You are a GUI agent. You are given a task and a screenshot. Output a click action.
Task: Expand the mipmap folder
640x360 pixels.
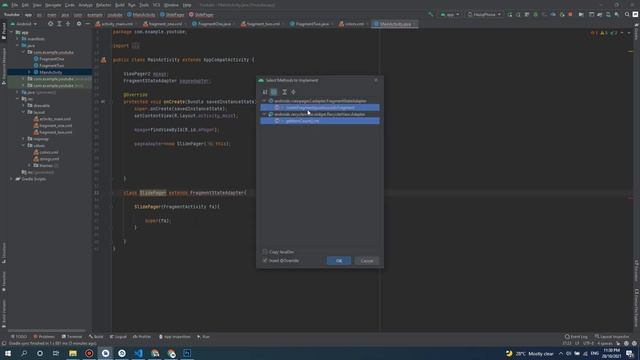click(24, 139)
